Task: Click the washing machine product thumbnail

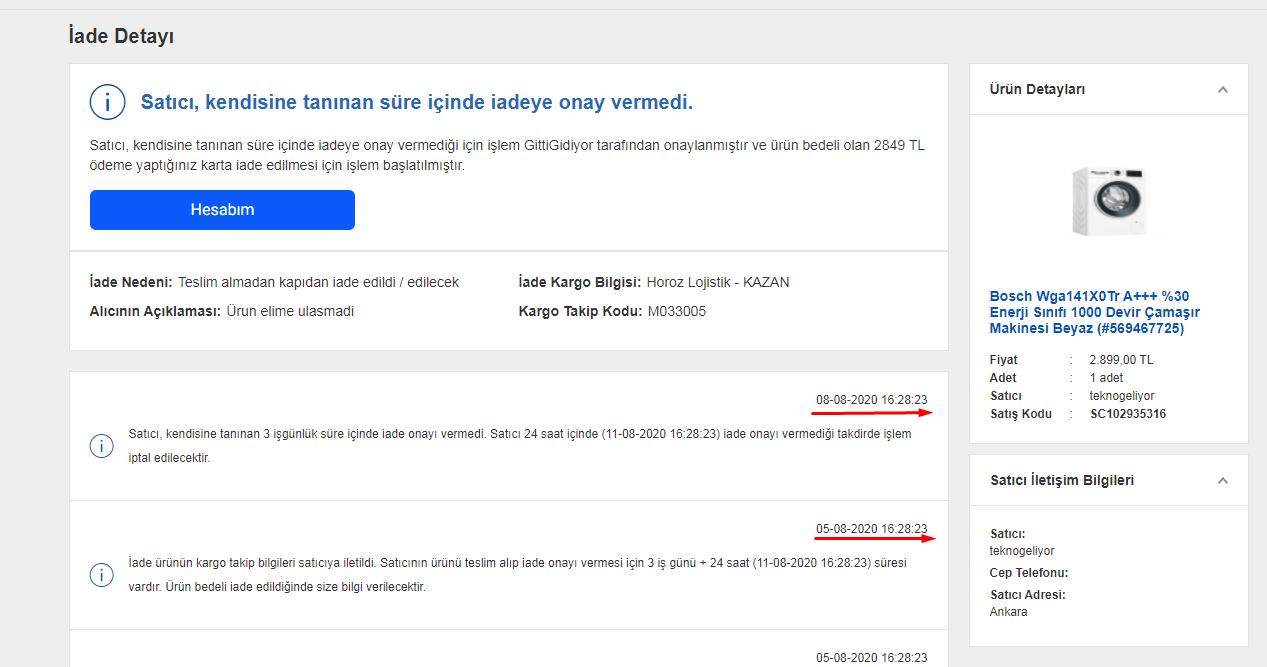Action: [x=1108, y=200]
